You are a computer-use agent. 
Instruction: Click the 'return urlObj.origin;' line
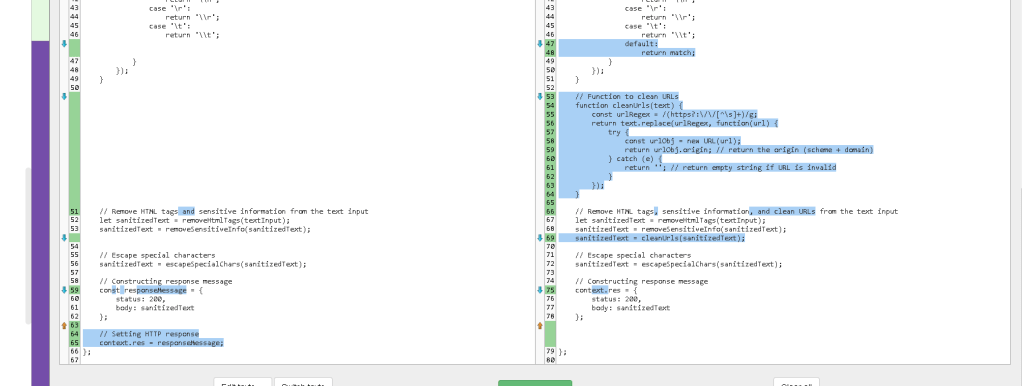coord(748,149)
